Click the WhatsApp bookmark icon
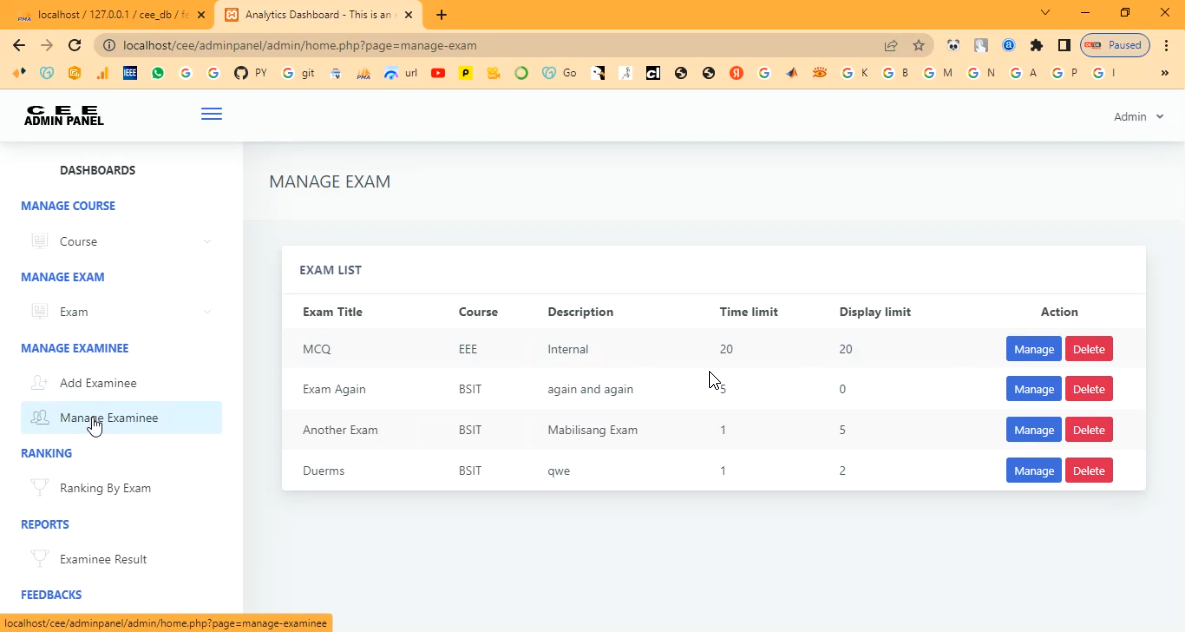 [x=158, y=73]
